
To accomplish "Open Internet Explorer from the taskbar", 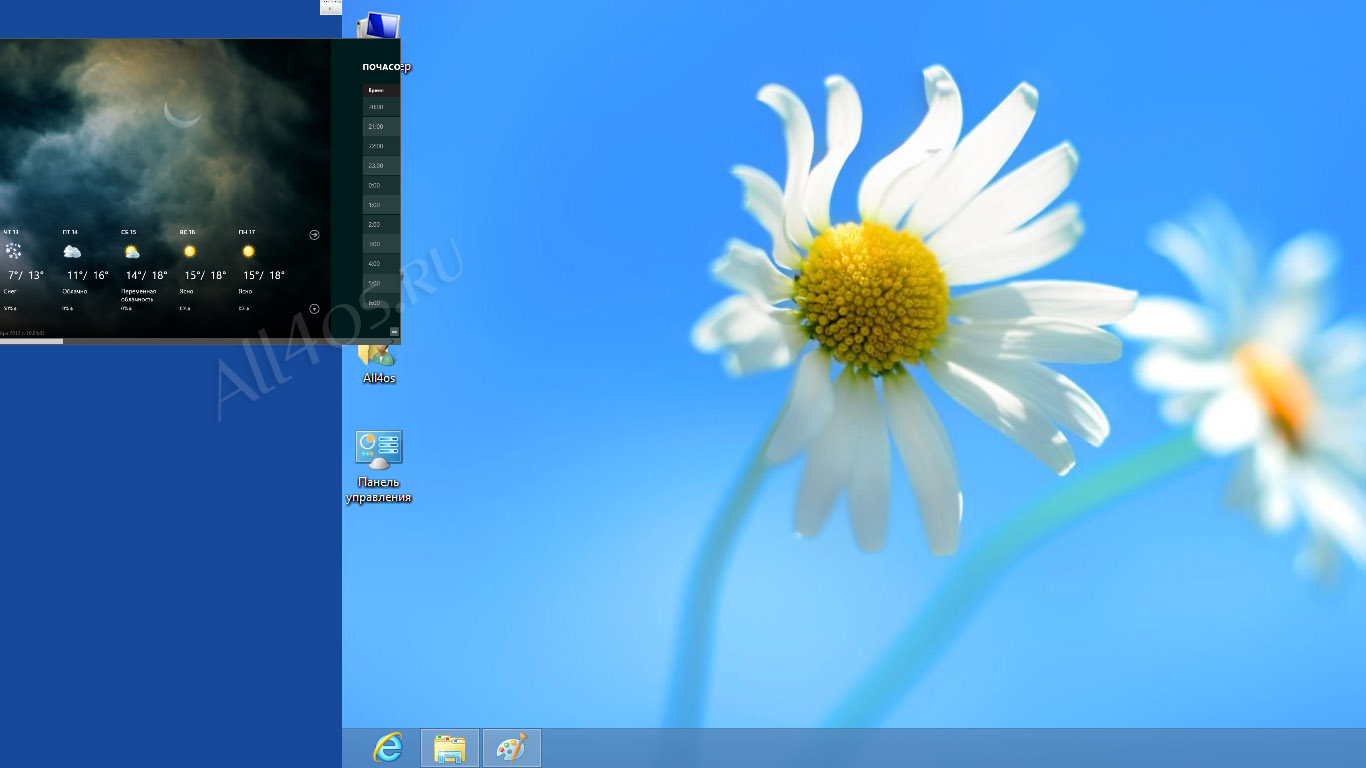I will pos(388,748).
